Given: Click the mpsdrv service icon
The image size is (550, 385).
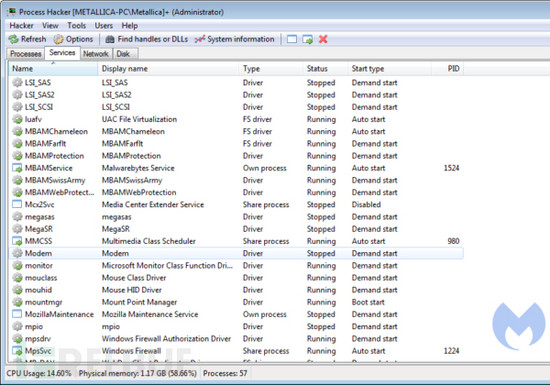Looking at the screenshot, I should point(17,339).
